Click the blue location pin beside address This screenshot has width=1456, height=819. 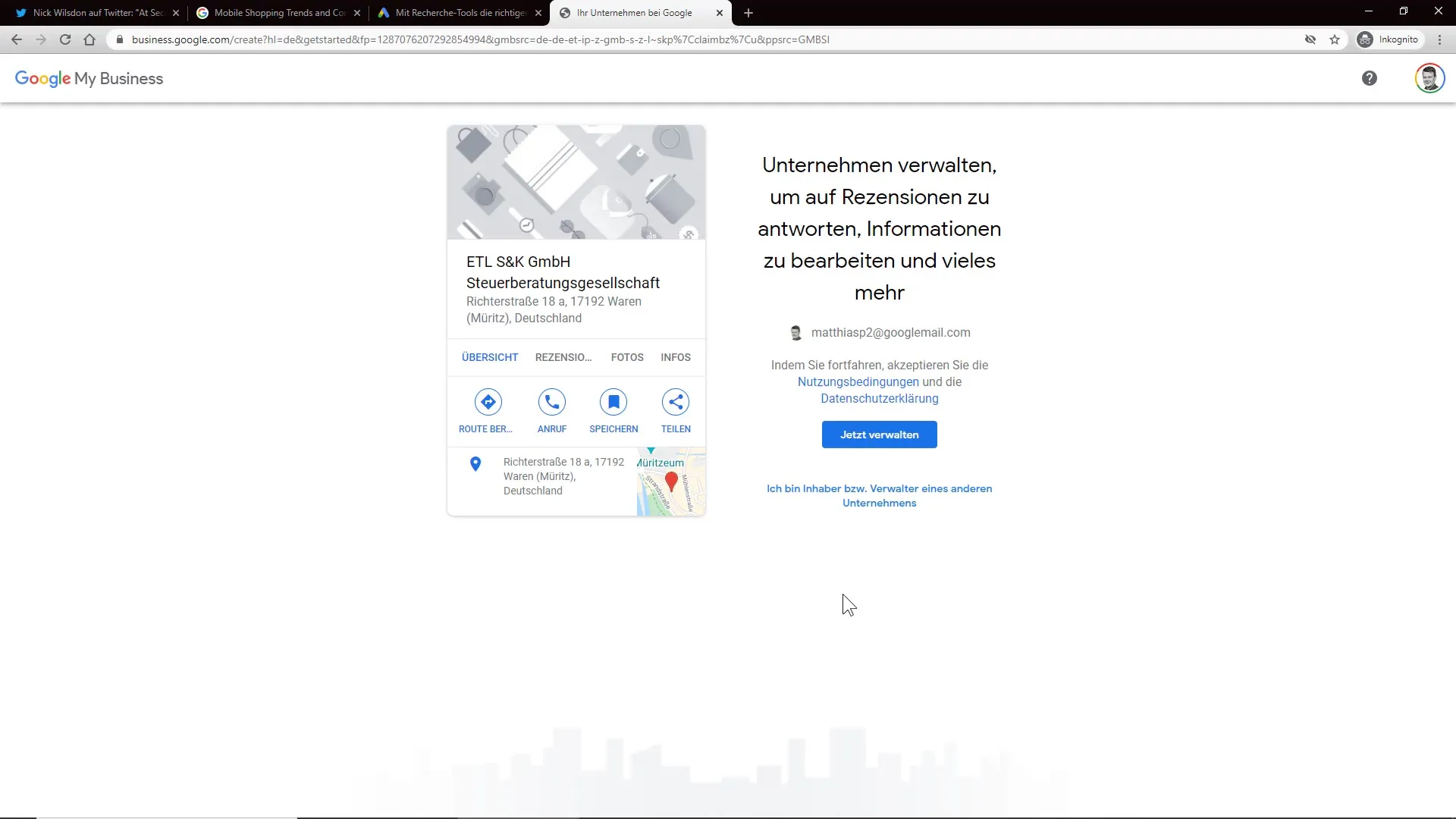coord(475,464)
